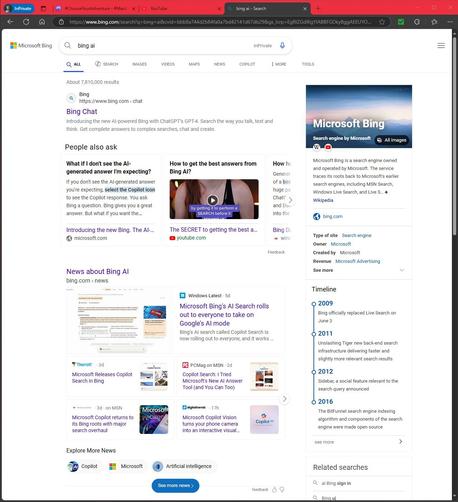Click See more news button

point(175,485)
